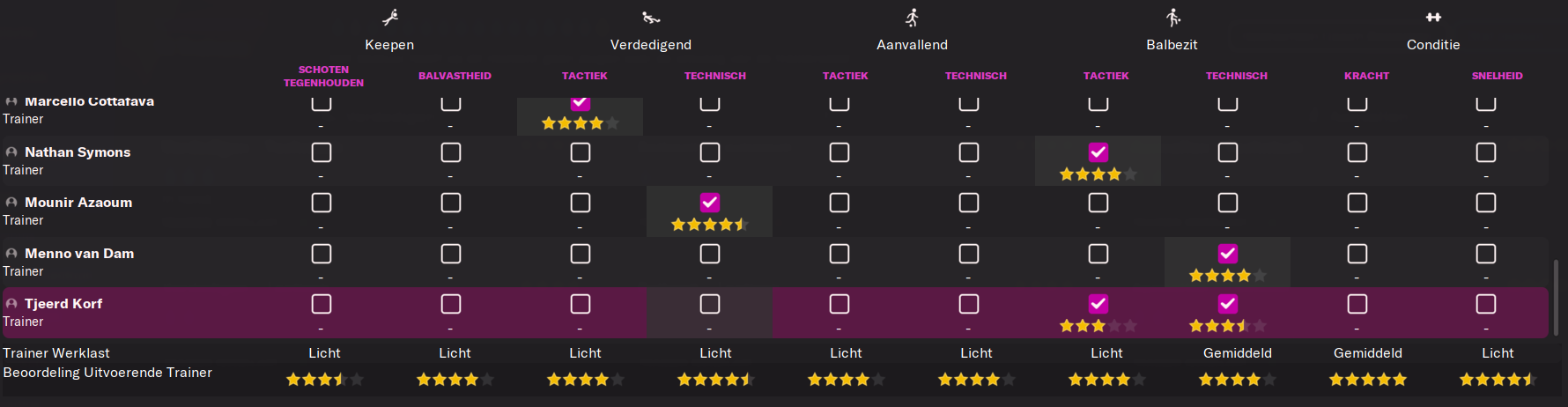
Task: Tick Schoten Tegenhouden for Nathan Symons
Action: coord(322,152)
